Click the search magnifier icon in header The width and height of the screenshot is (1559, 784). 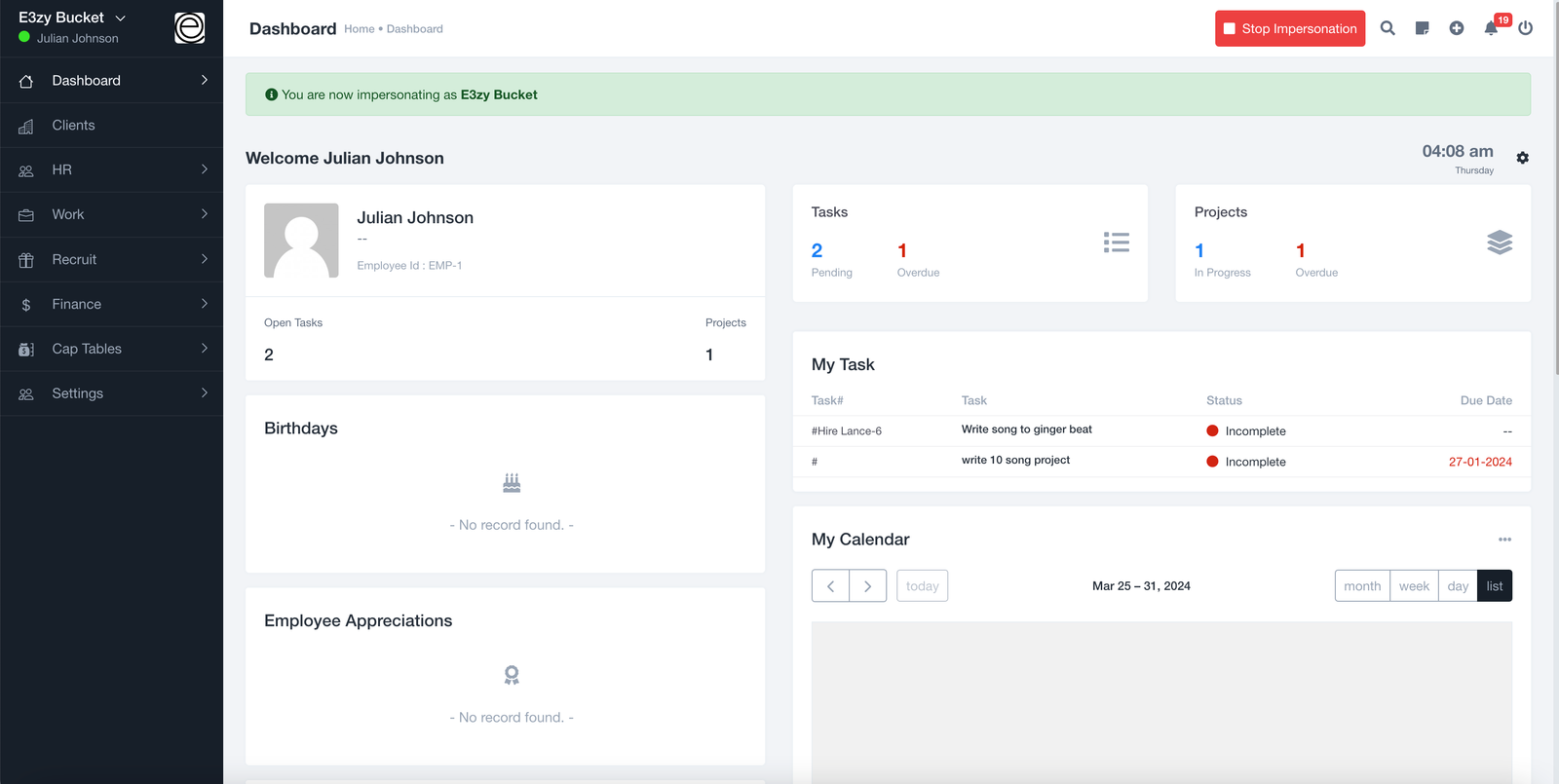[x=1388, y=28]
